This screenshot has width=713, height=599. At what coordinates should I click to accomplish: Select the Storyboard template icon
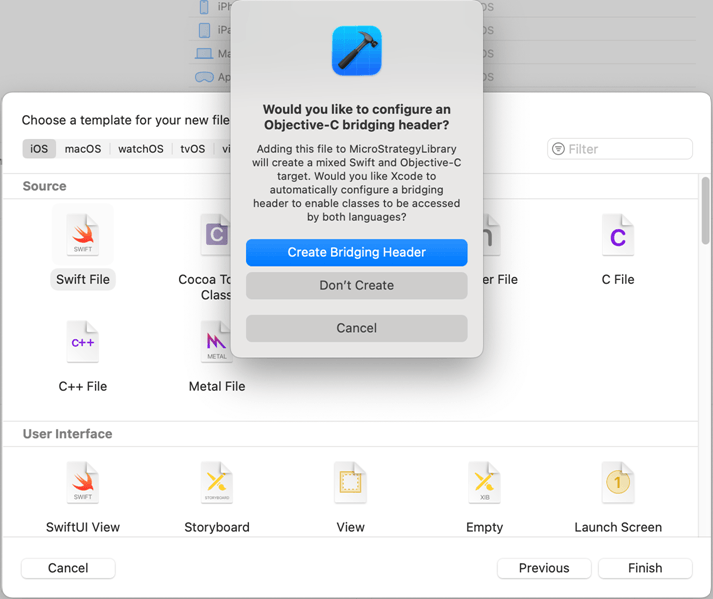(x=217, y=483)
